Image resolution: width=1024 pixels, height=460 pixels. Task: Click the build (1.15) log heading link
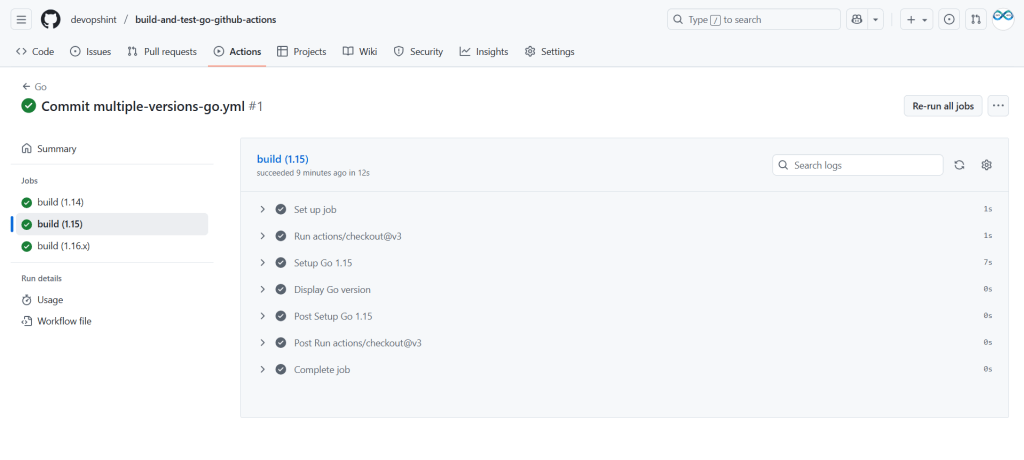point(283,159)
